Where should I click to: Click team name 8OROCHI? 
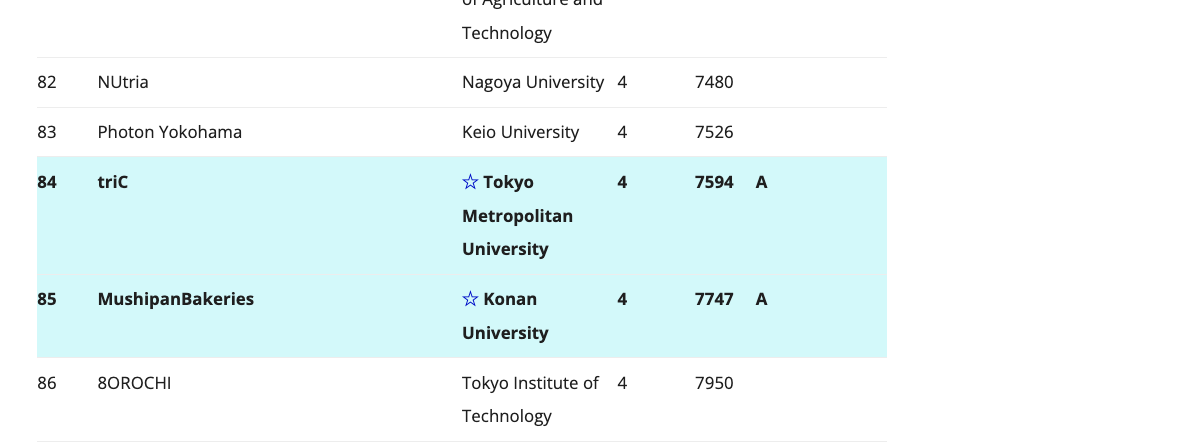pyautogui.click(x=134, y=382)
